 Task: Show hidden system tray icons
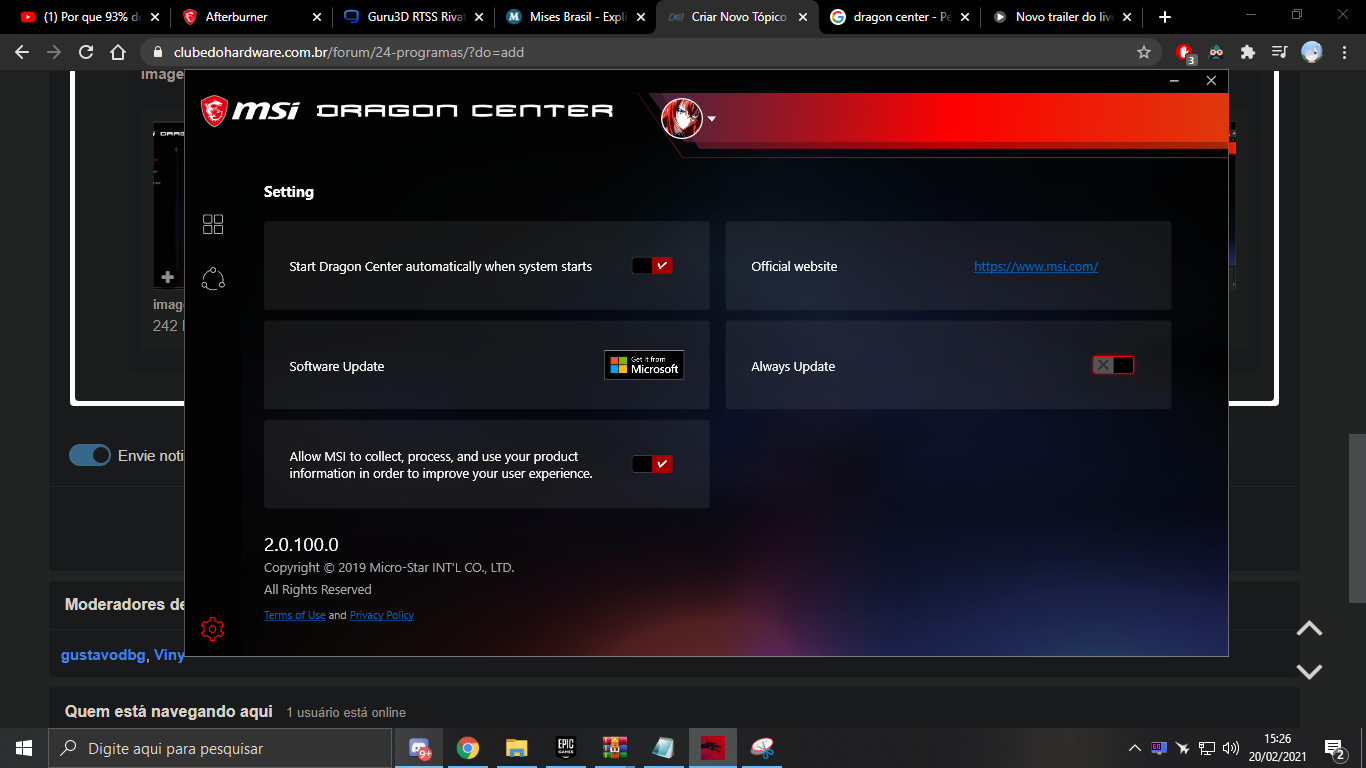click(x=1134, y=748)
